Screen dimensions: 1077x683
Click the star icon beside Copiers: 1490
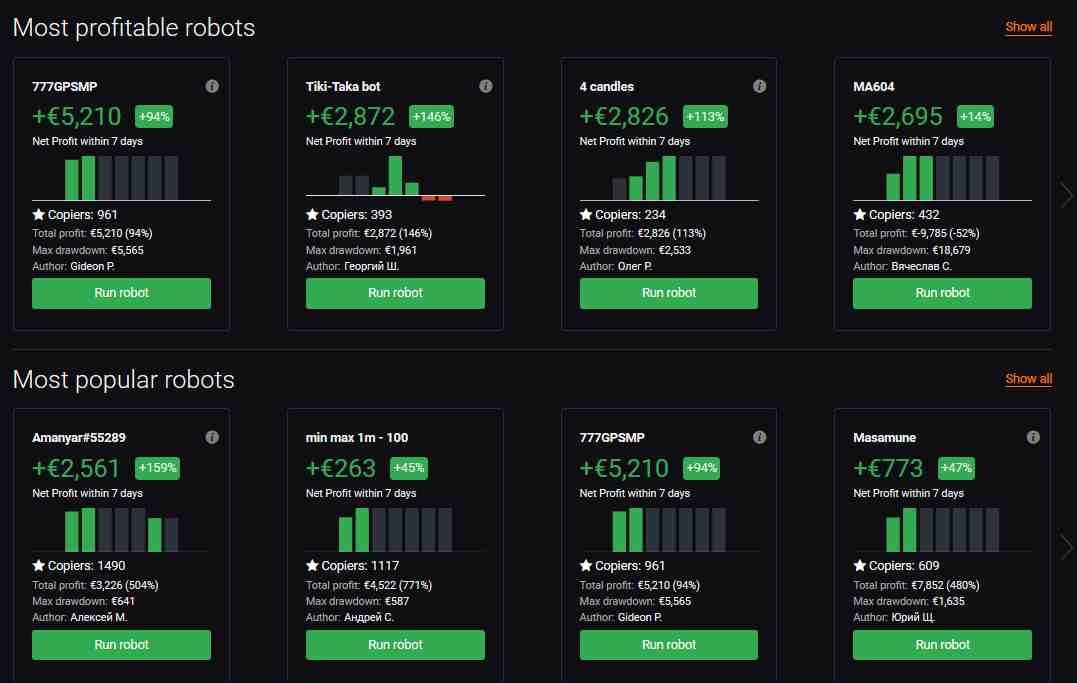click(x=38, y=566)
